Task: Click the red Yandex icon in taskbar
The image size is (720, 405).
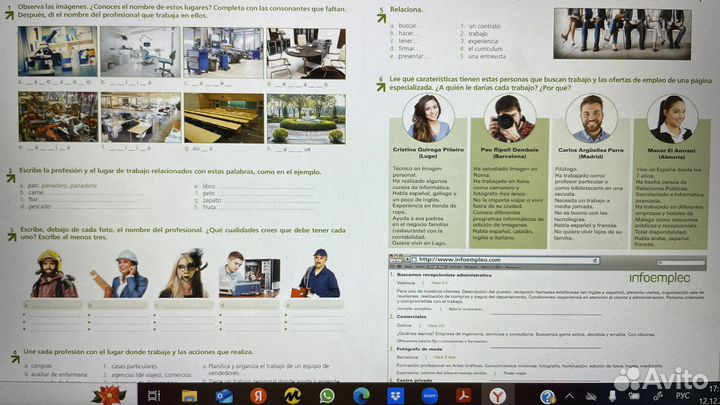Action: tap(258, 396)
